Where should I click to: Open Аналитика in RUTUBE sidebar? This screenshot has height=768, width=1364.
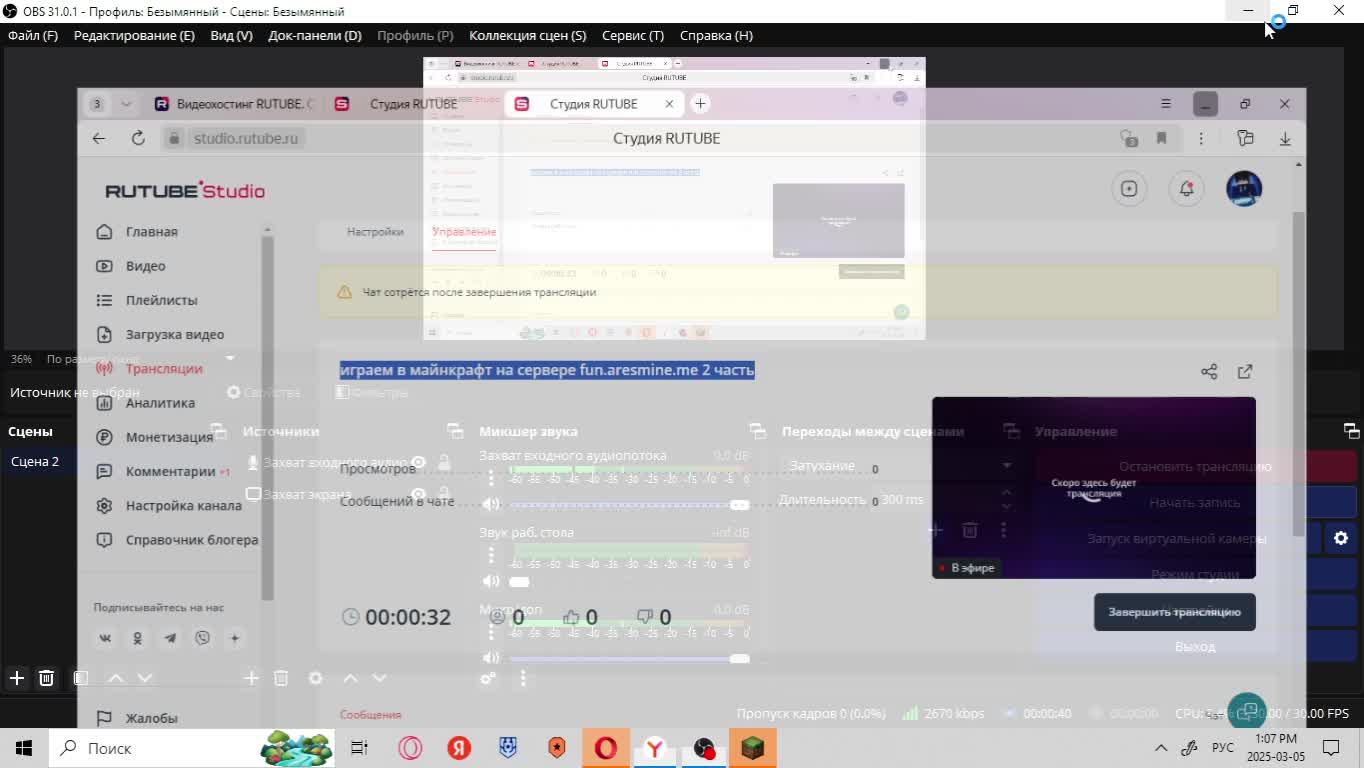[160, 403]
